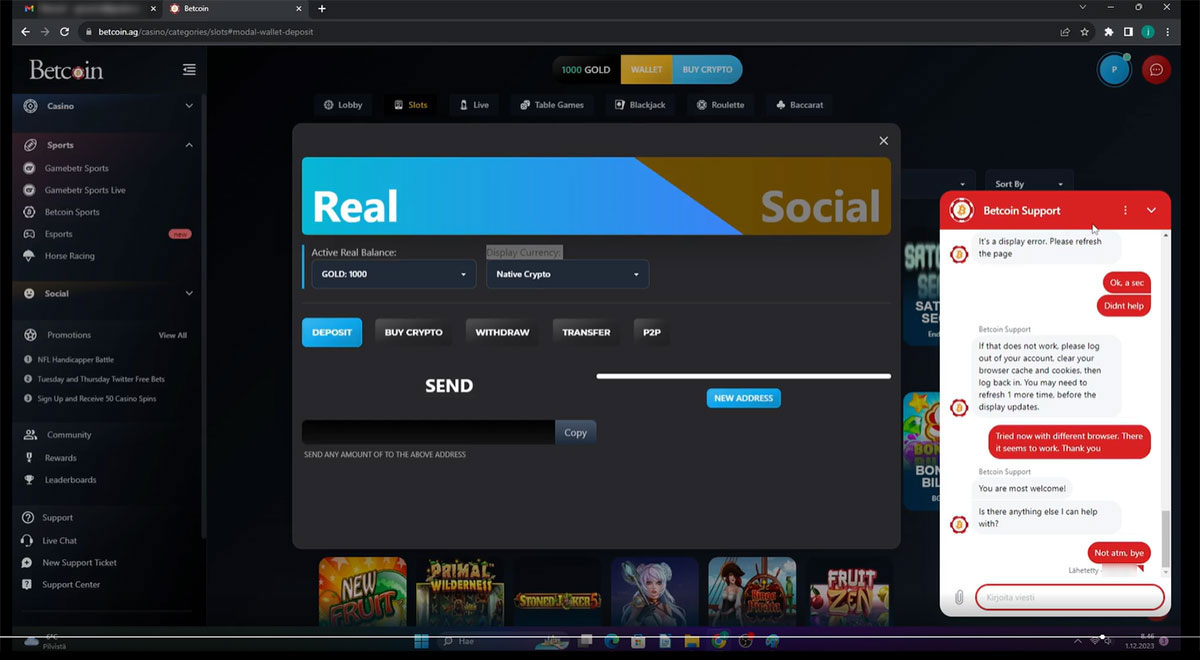Switch wallet to Social mode

pyautogui.click(x=820, y=206)
